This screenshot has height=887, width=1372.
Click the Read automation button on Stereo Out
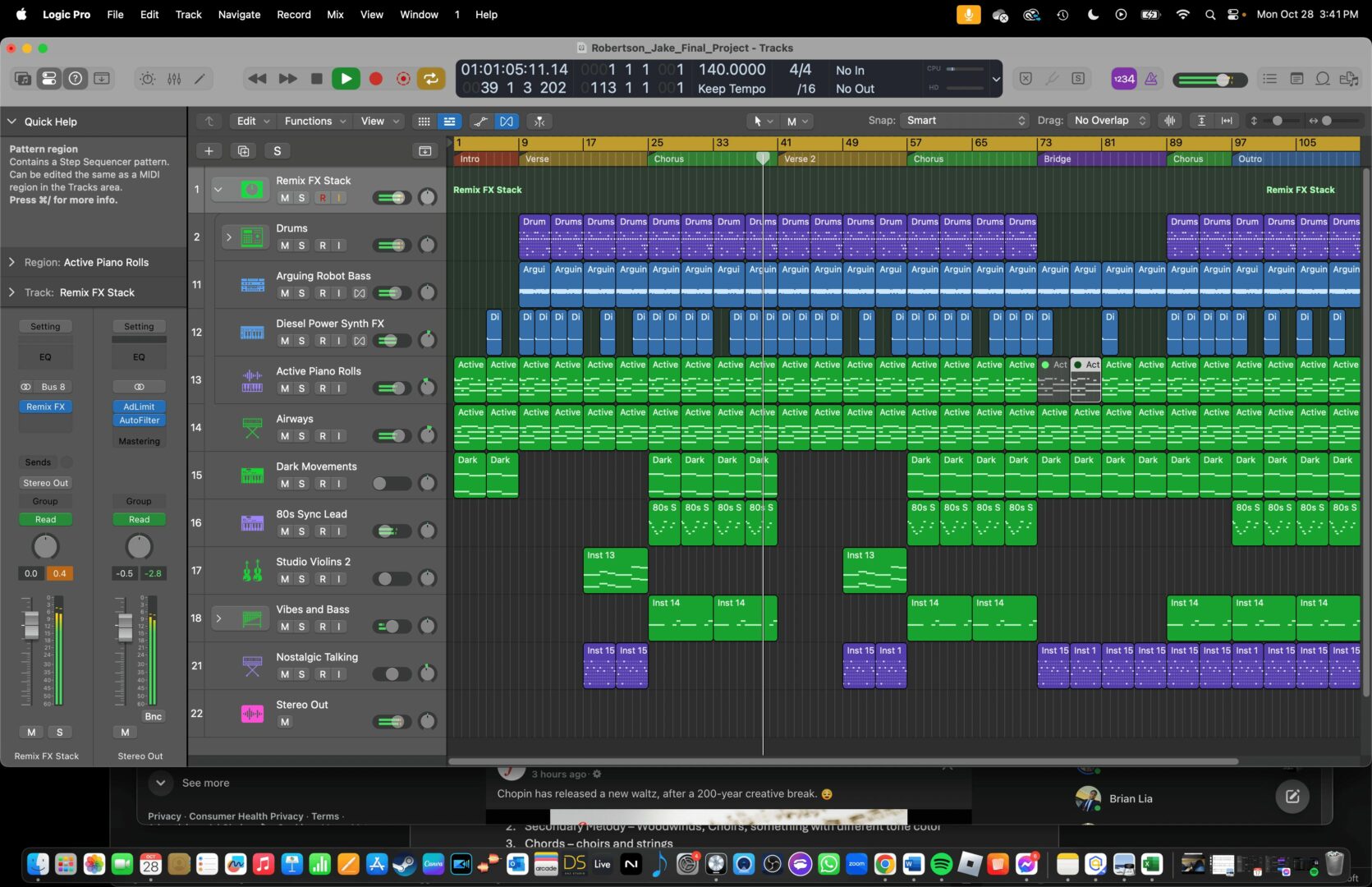pyautogui.click(x=139, y=519)
